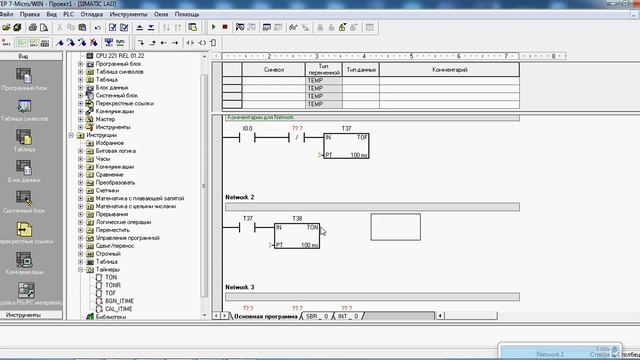Screen dimensions: 640x360
Task: Insert a line-down connection
Action: click(141, 42)
